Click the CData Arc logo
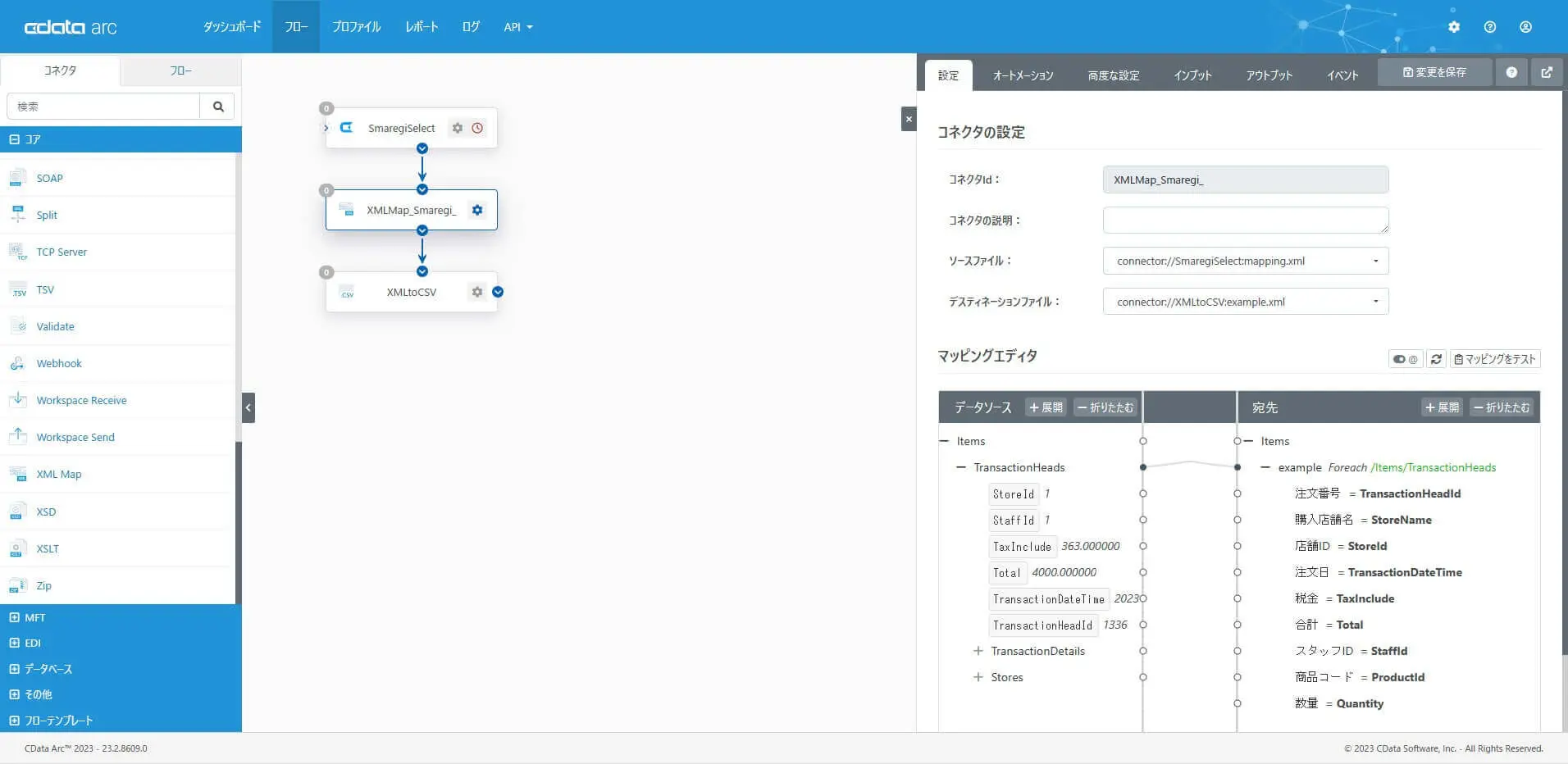Image resolution: width=1568 pixels, height=764 pixels. (x=71, y=27)
